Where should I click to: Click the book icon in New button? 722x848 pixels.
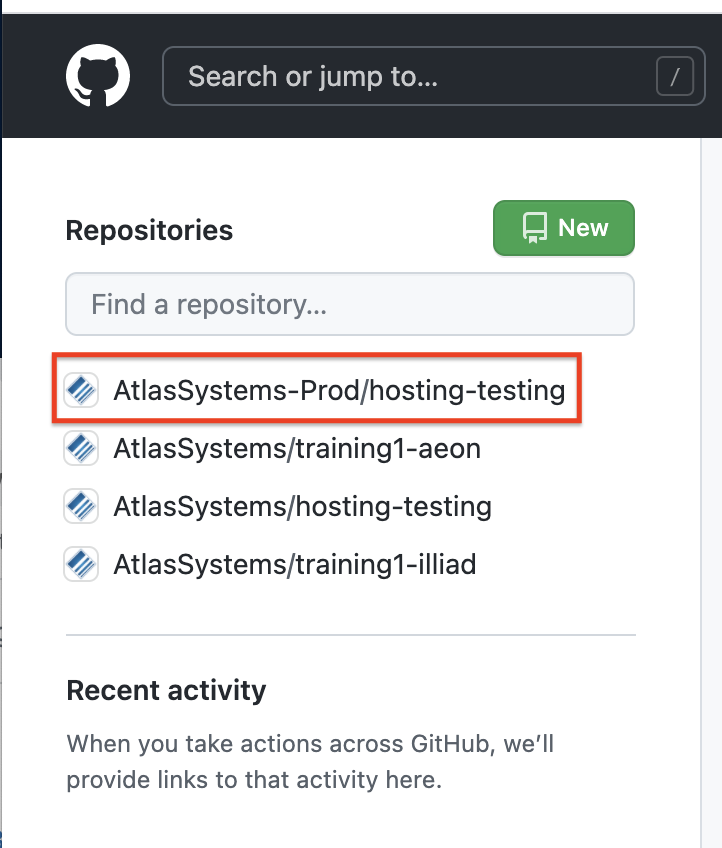534,228
